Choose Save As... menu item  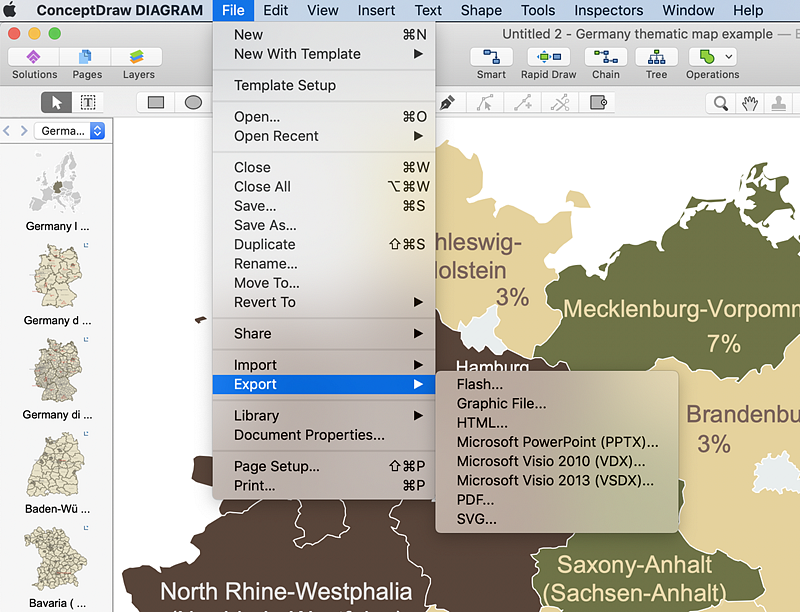[x=324, y=225]
